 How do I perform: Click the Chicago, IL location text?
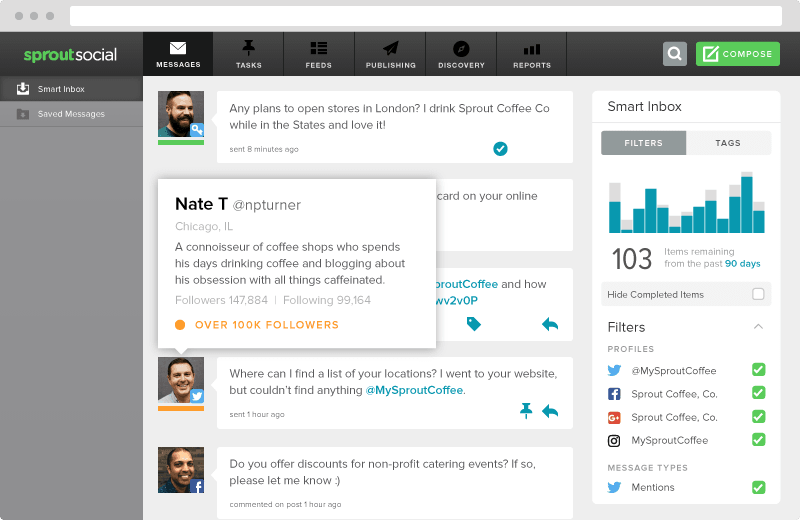[x=204, y=226]
